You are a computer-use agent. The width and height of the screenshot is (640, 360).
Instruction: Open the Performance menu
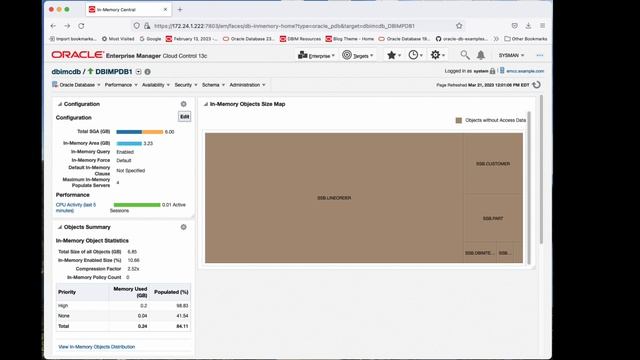point(121,85)
